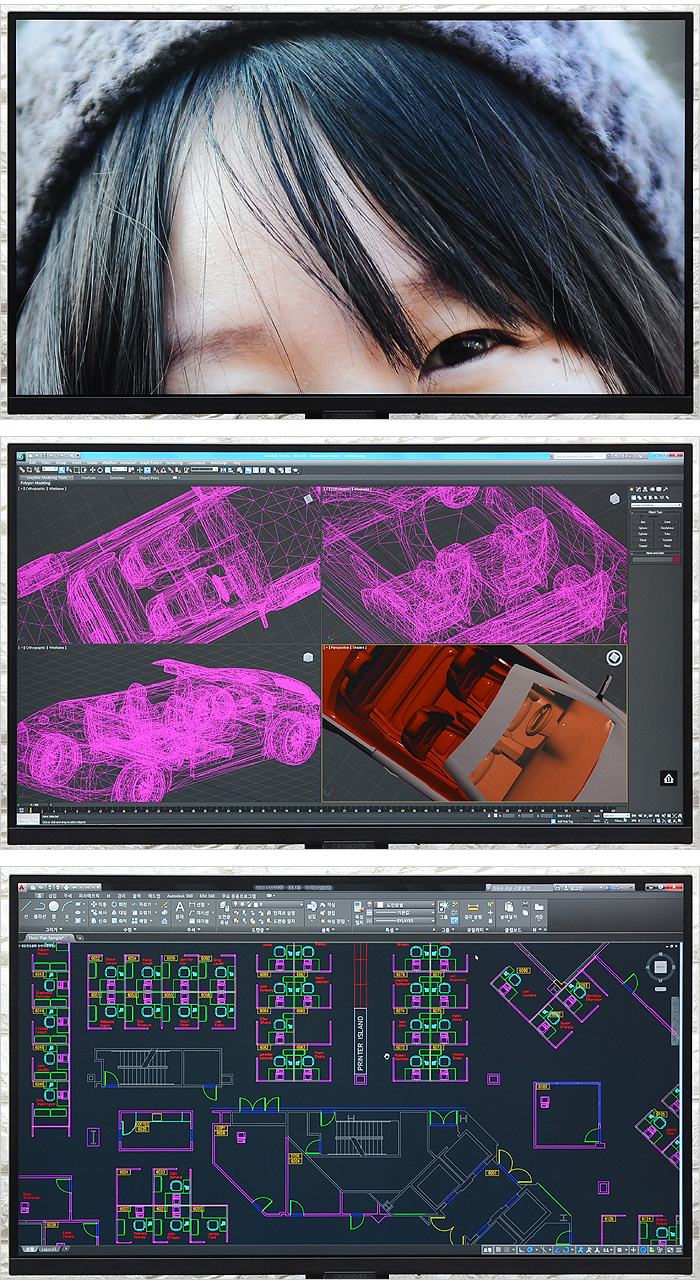Viewport: 700px width, 1283px height.
Task: Select the large Text tool in AutoCAD ribbon
Action: 180,909
